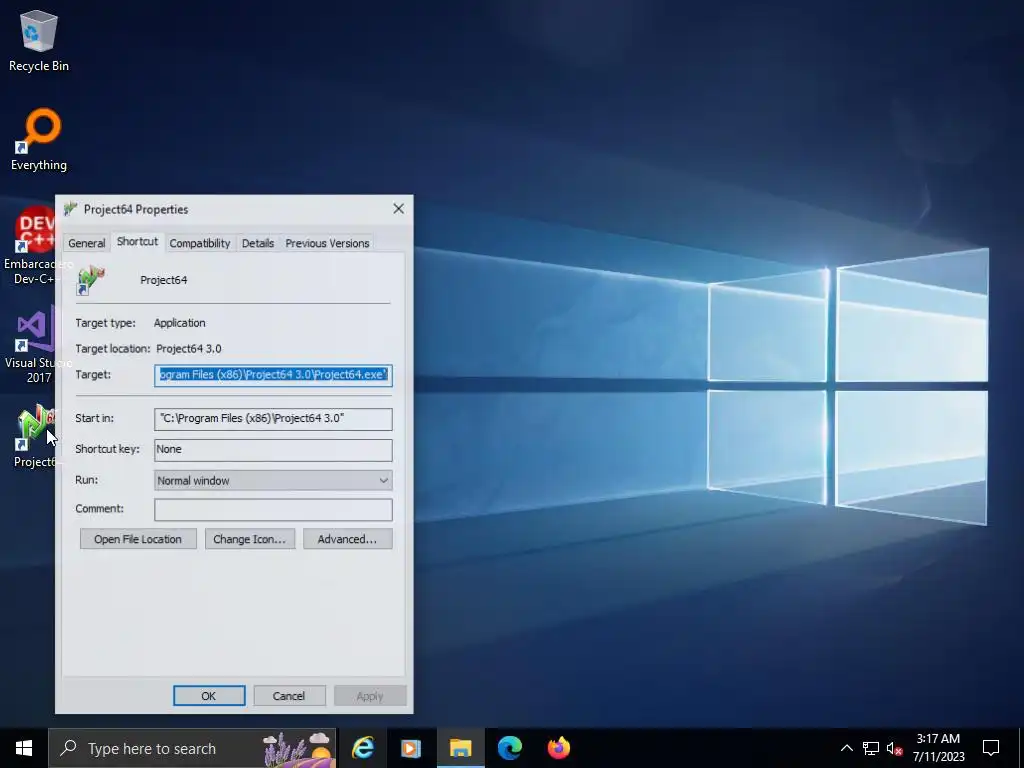Open File Explorer from the taskbar
The width and height of the screenshot is (1024, 768).
coord(460,748)
